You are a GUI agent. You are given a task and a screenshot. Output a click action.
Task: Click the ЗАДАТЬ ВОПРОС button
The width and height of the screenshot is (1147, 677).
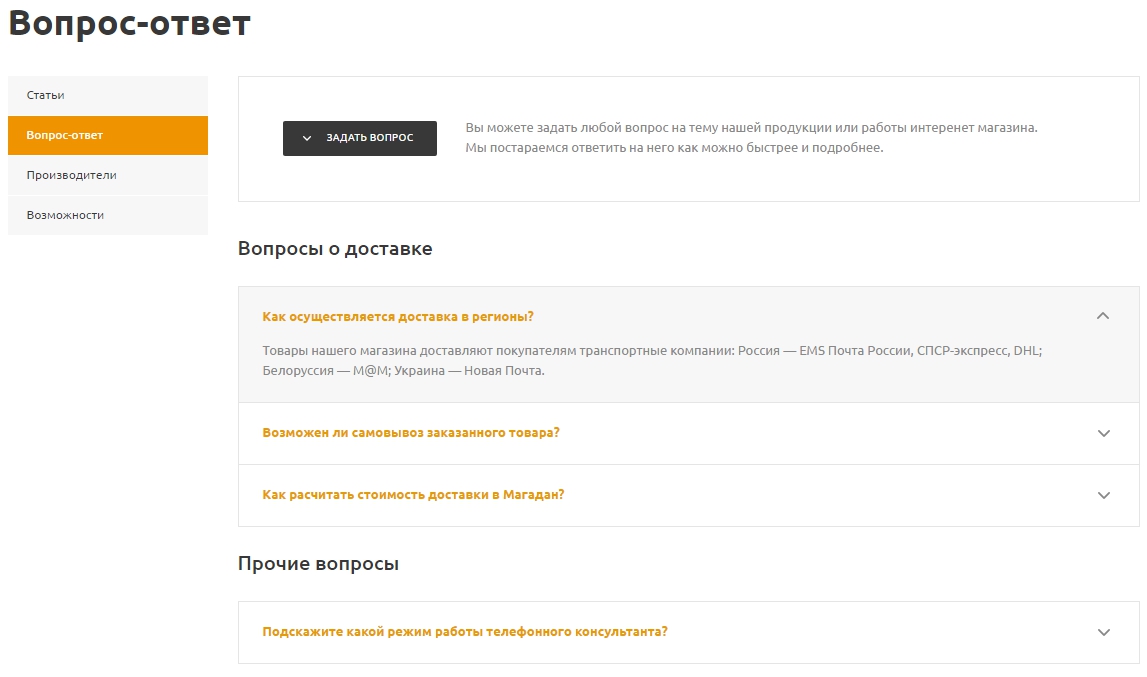[360, 138]
